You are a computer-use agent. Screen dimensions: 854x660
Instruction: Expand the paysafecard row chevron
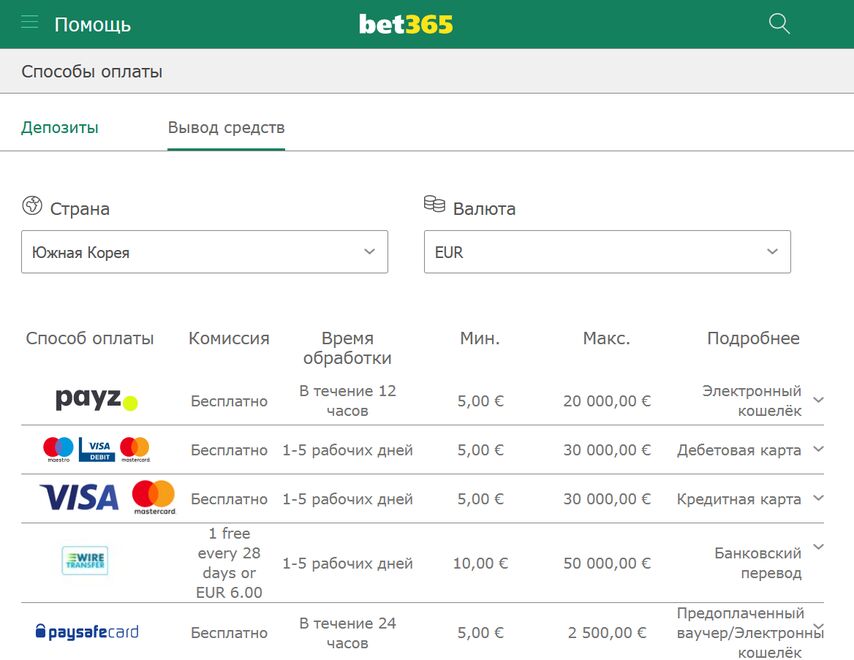(819, 626)
